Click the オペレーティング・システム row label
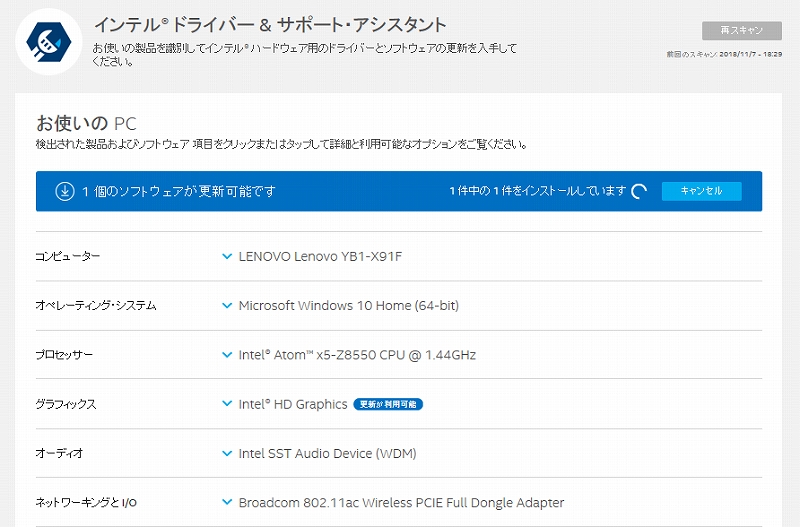 (x=96, y=306)
